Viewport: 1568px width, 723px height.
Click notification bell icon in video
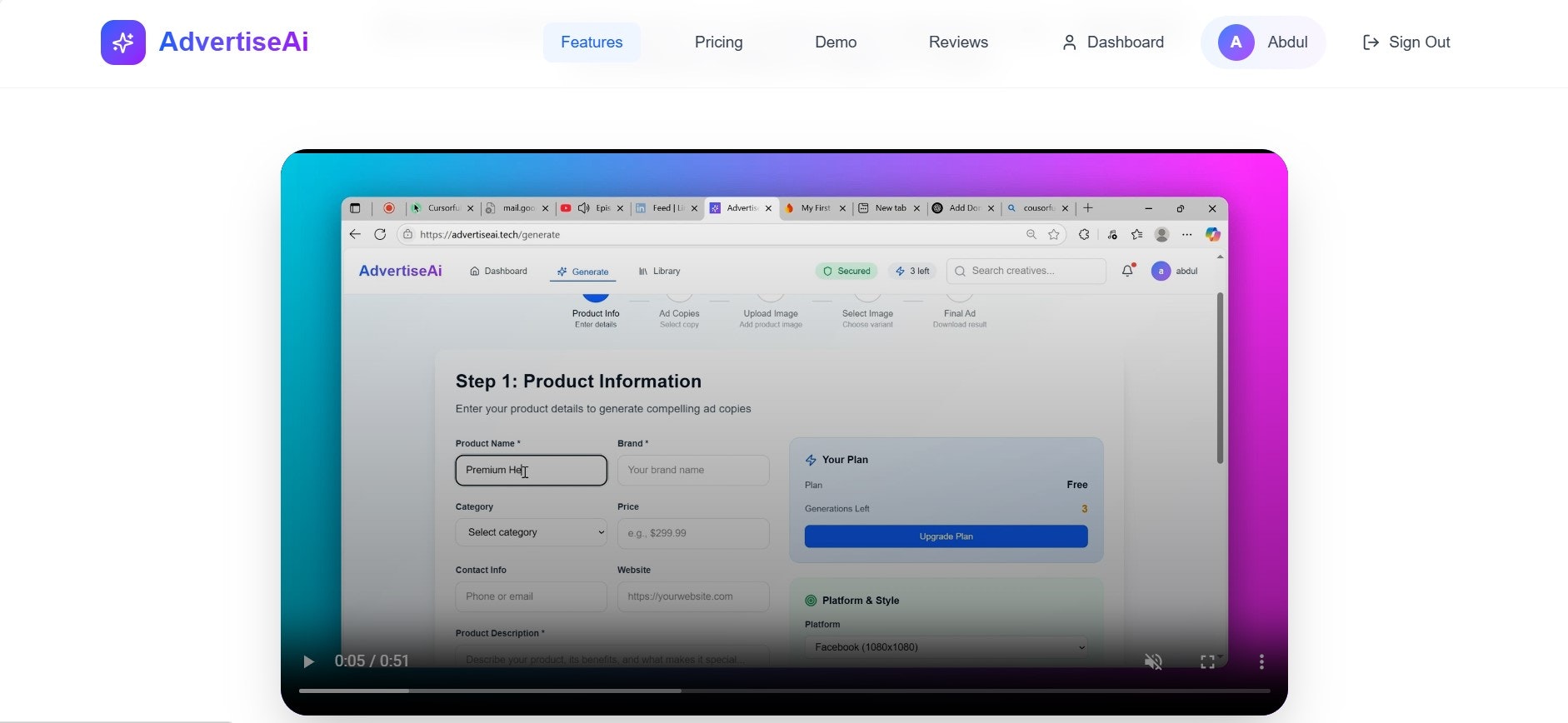coord(1127,271)
